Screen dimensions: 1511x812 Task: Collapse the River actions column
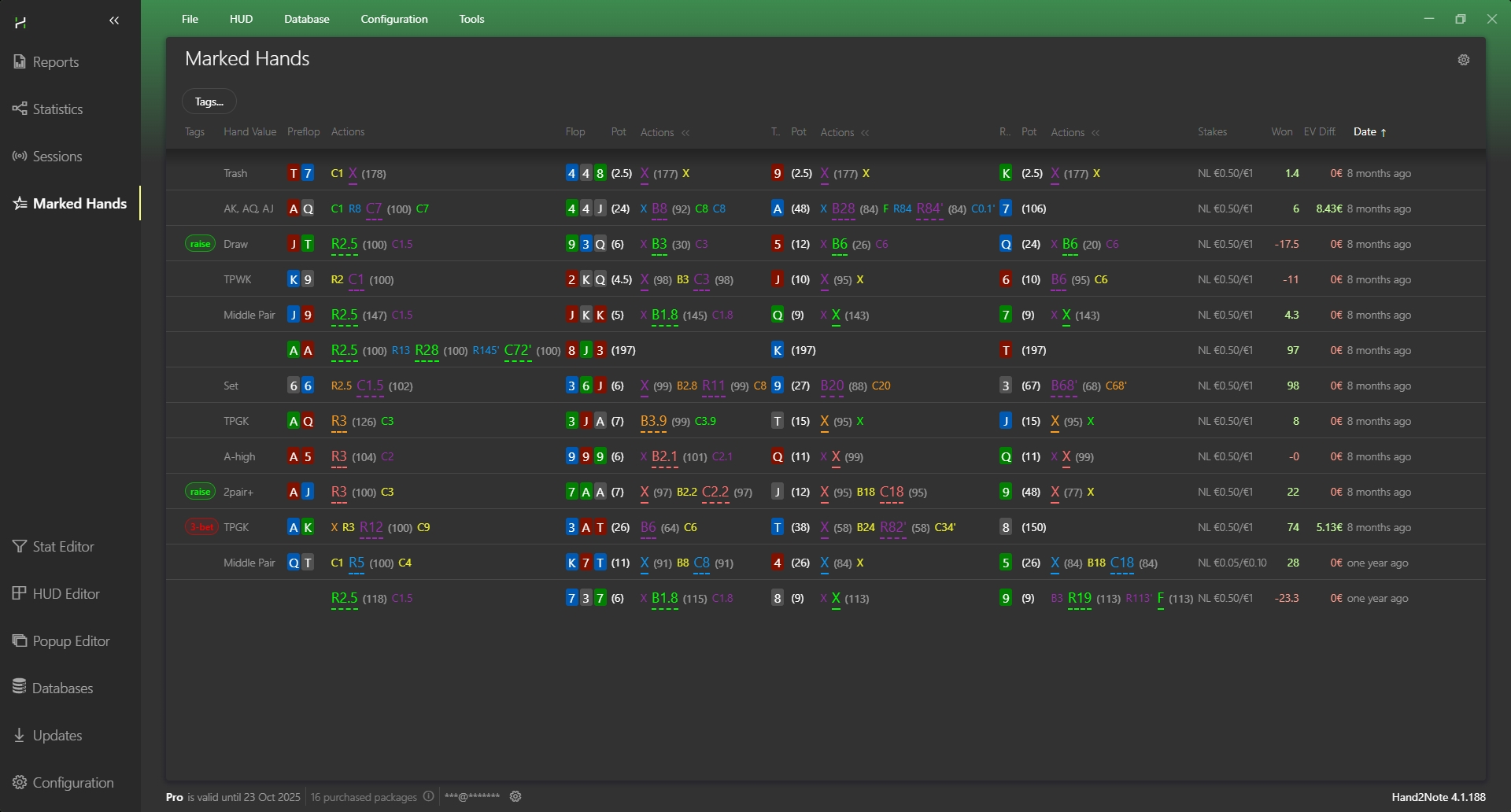coord(1096,133)
